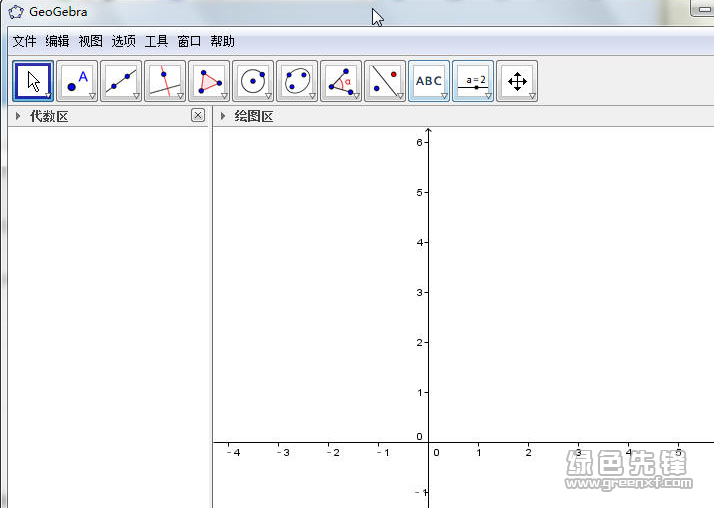Image resolution: width=714 pixels, height=508 pixels.
Task: Open Move tool dropdown arrow
Action: 48,96
